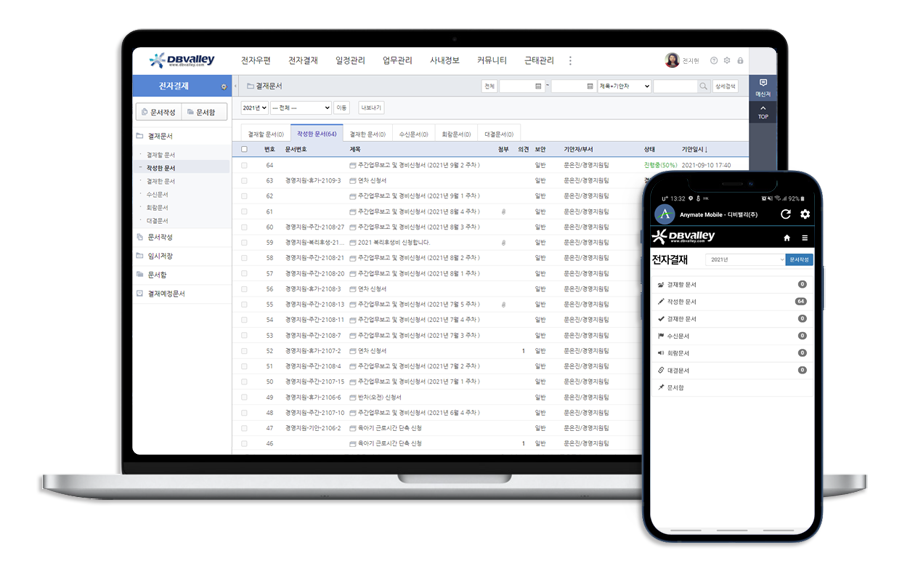This screenshot has height=569, width=910.
Task: Open the settings gear in the laptop header
Action: click(727, 60)
